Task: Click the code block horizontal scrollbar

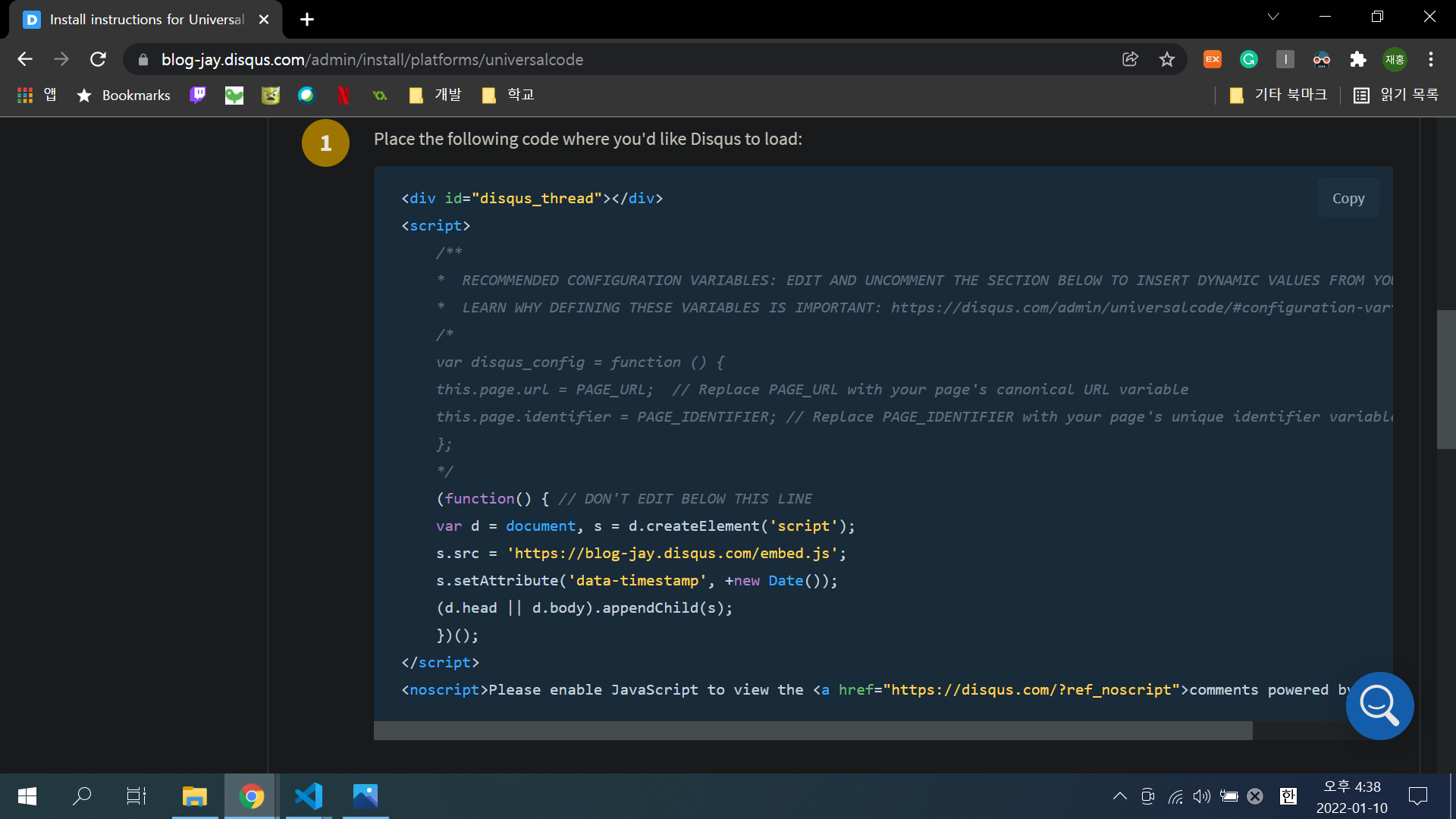Action: (813, 730)
